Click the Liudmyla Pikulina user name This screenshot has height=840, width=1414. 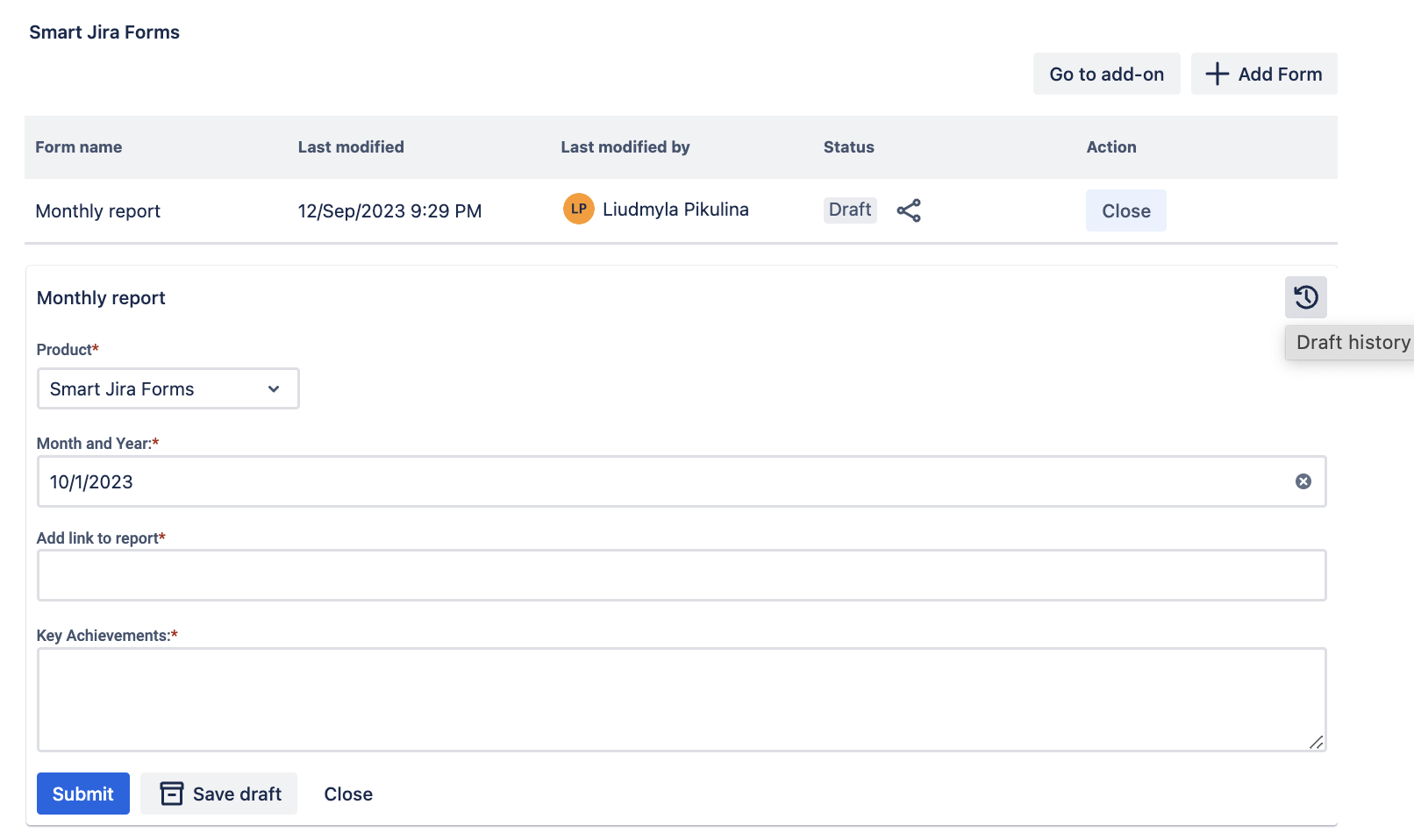pos(675,210)
